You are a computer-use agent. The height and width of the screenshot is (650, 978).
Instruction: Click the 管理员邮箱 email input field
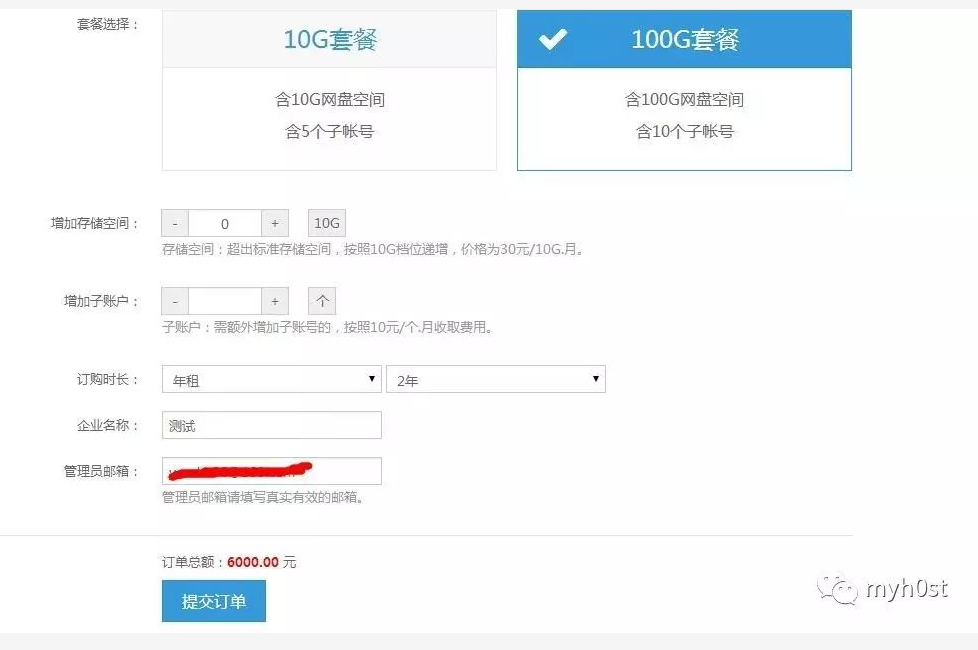[271, 470]
